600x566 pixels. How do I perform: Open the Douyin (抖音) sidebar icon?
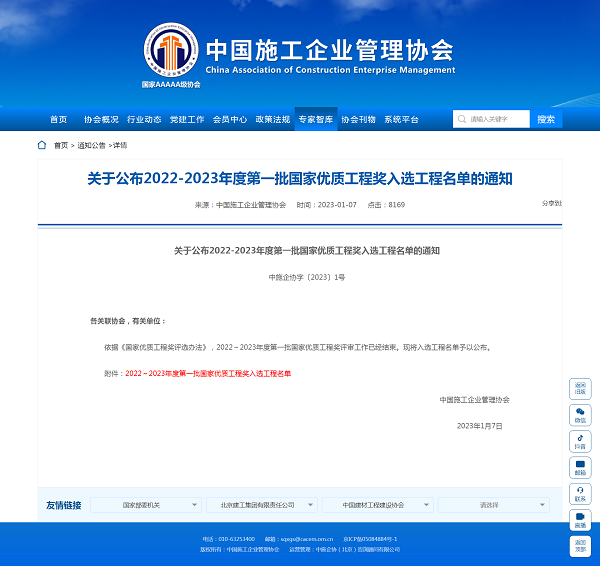point(580,441)
